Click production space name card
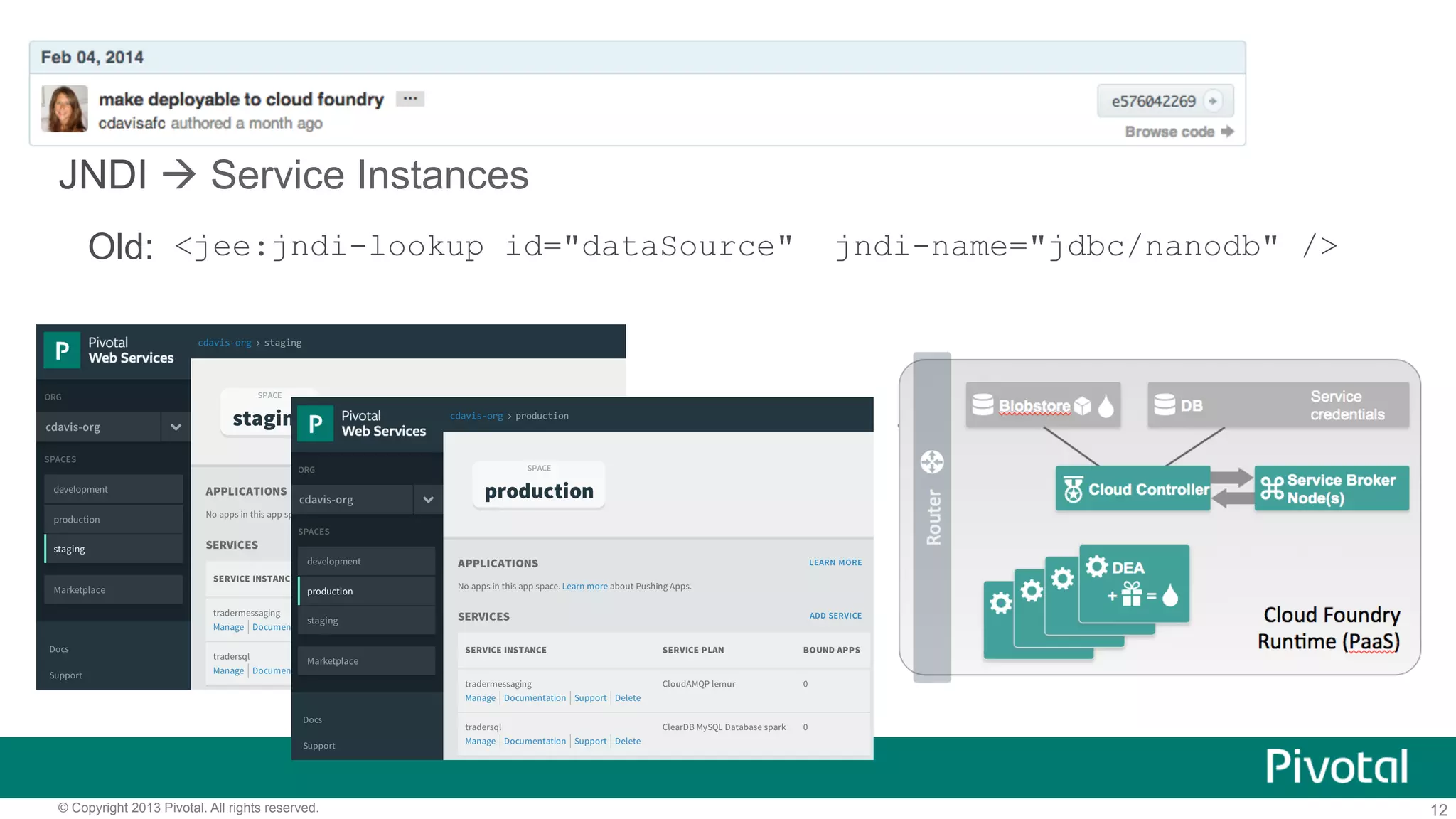 (x=539, y=484)
